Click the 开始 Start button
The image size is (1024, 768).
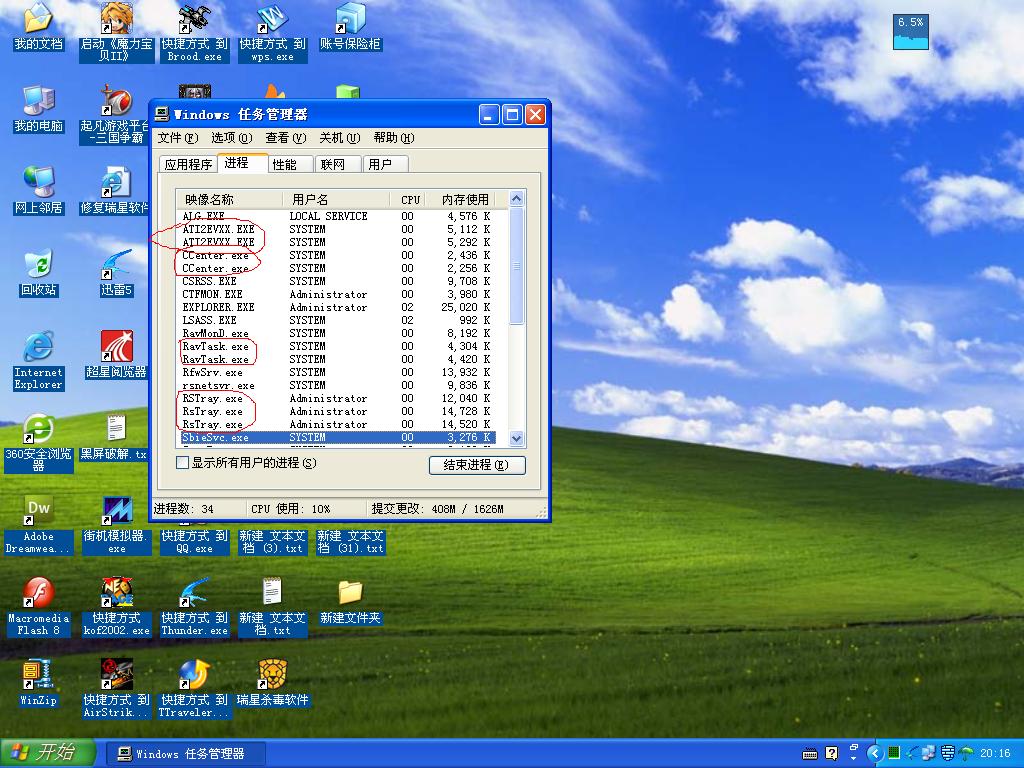pos(48,753)
